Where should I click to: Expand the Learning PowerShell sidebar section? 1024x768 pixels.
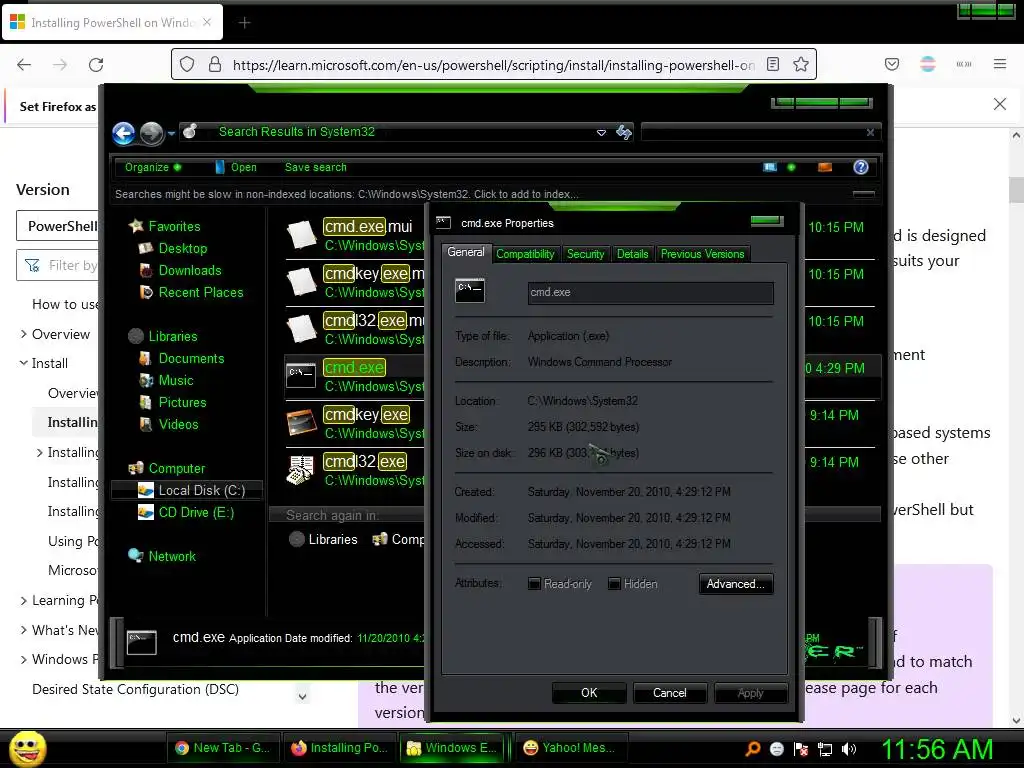point(24,600)
